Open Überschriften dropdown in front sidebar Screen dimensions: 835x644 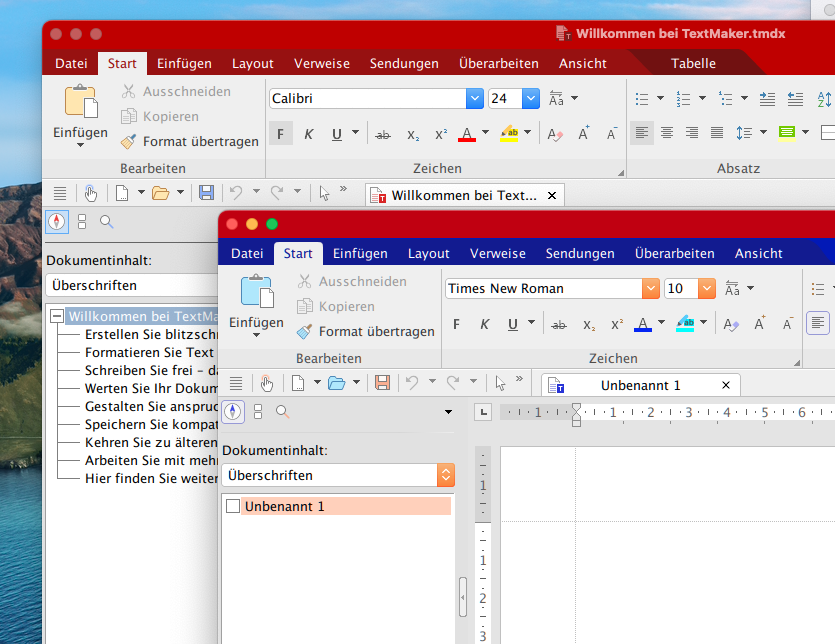[x=446, y=475]
